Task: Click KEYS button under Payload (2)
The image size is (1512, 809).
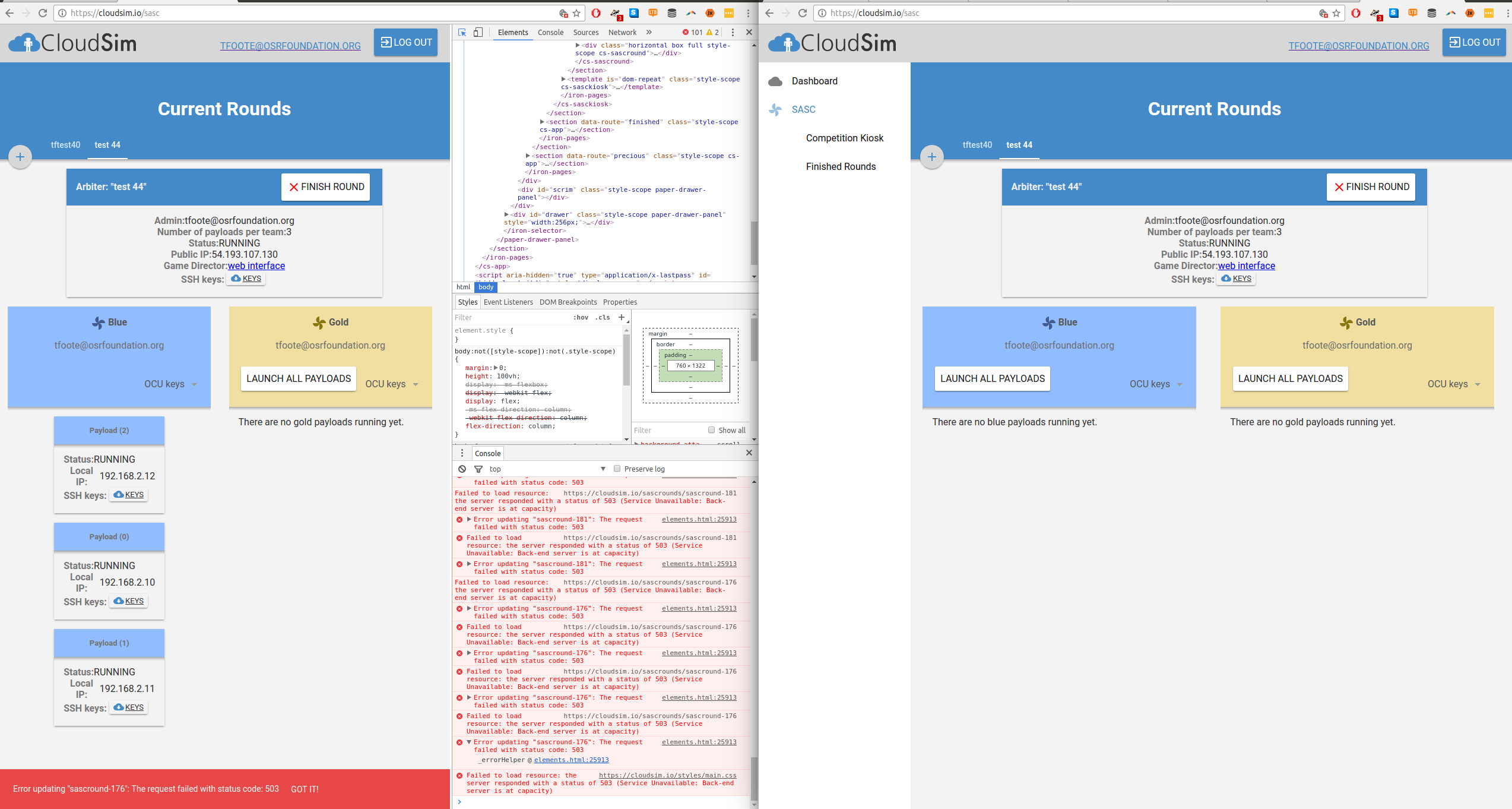Action: [129, 495]
